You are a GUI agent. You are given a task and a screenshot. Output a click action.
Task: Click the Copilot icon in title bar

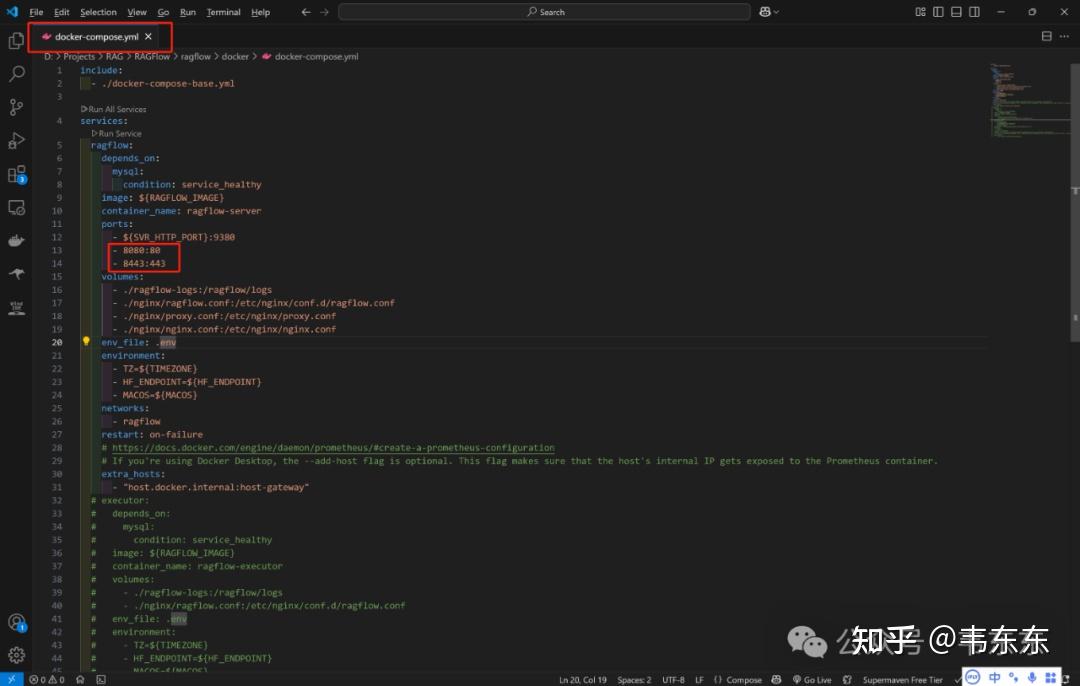pos(765,12)
